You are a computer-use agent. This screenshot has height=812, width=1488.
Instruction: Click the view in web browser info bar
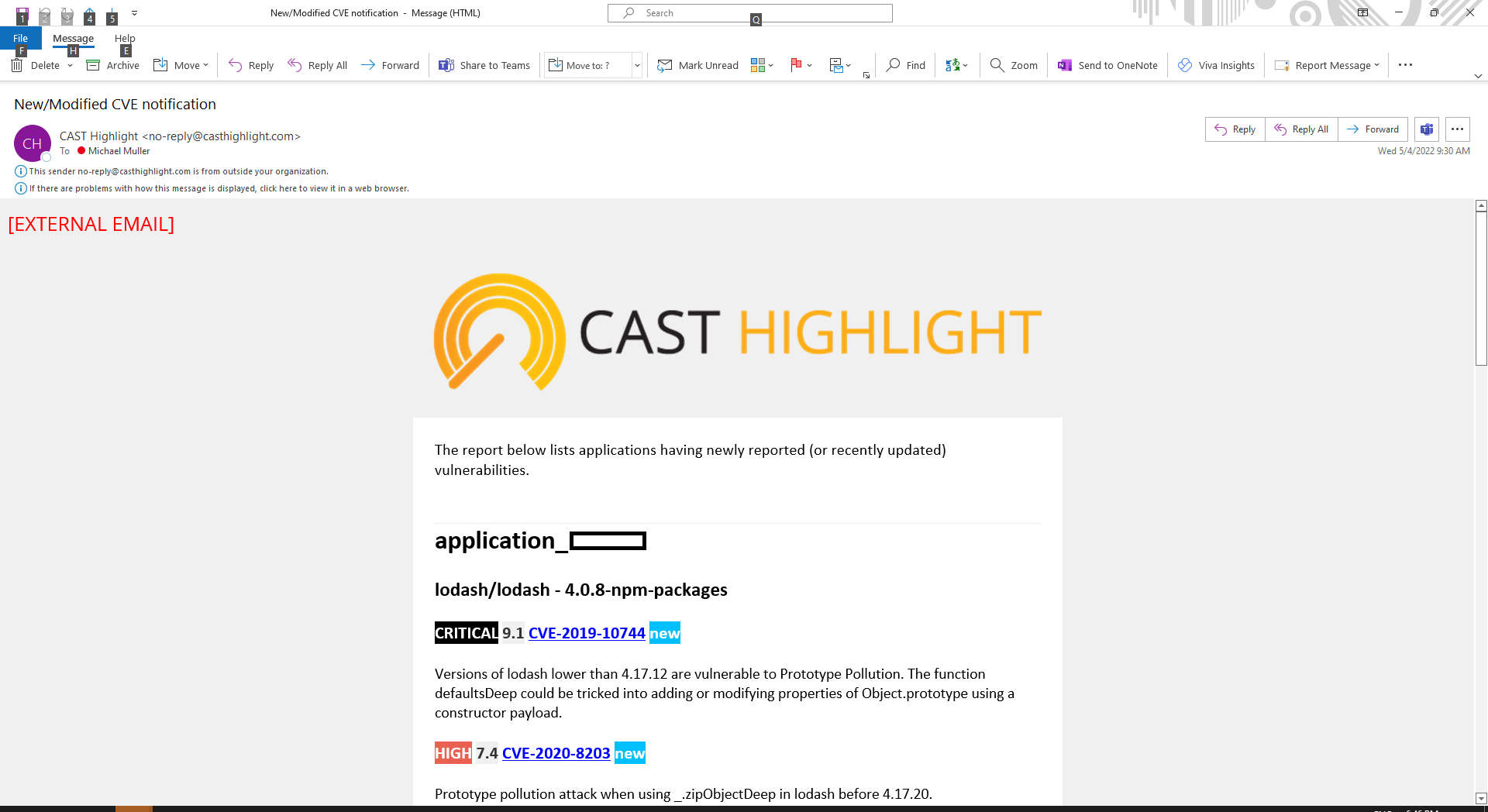tap(212, 188)
